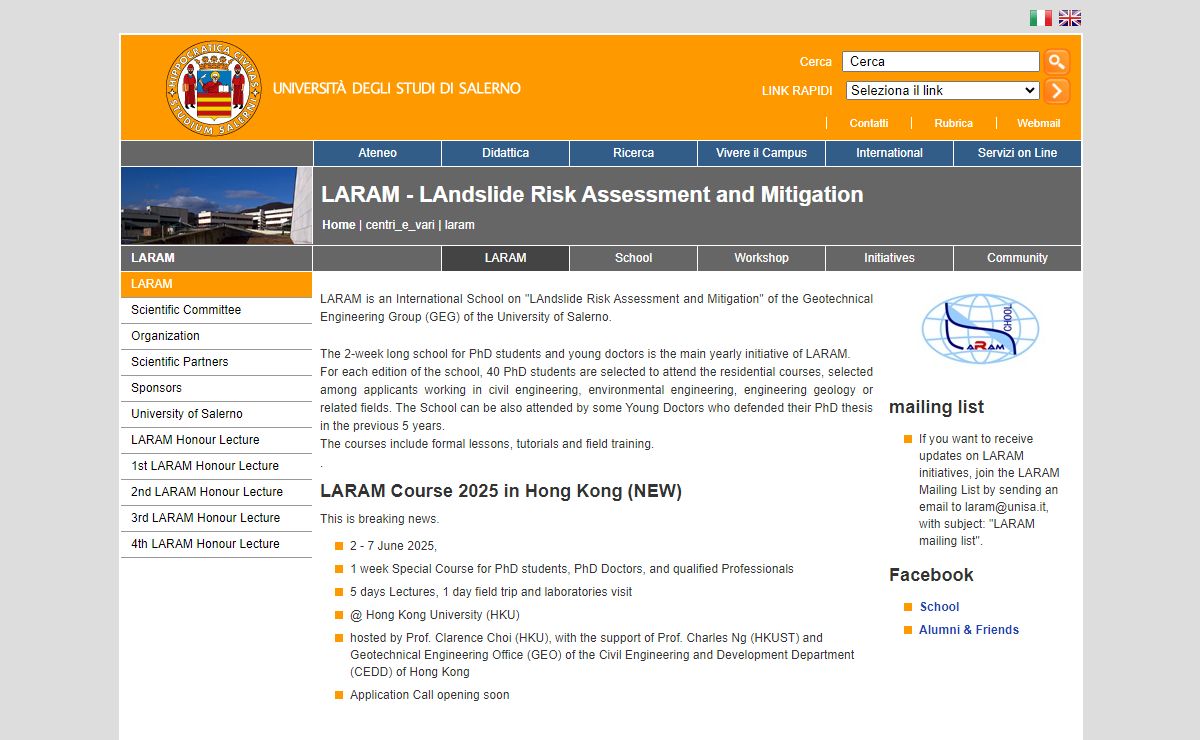Click the '2 - 7 June 2025,' bullet
The width and height of the screenshot is (1200, 740).
point(393,546)
